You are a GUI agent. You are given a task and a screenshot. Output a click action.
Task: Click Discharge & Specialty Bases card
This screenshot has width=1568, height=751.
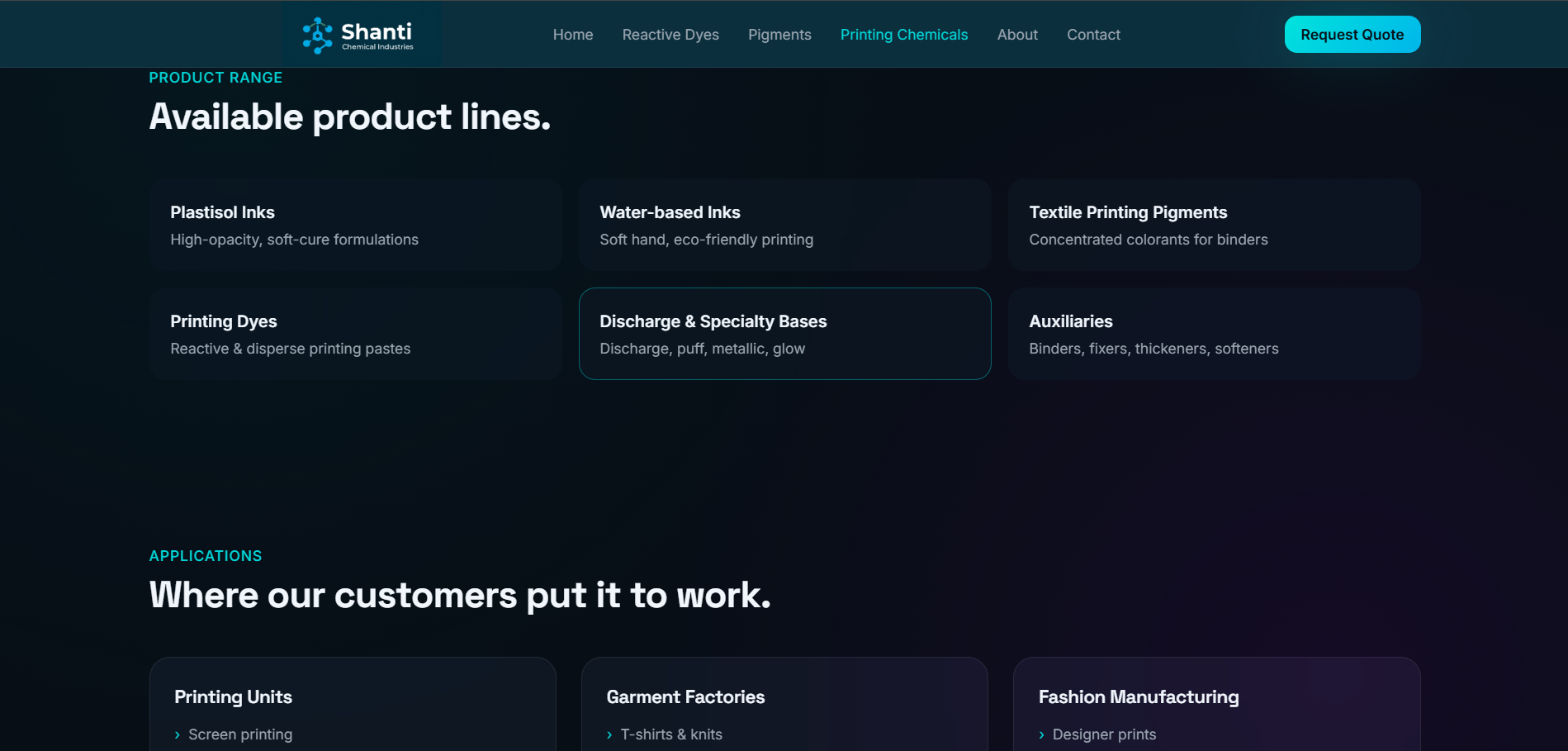[785, 334]
